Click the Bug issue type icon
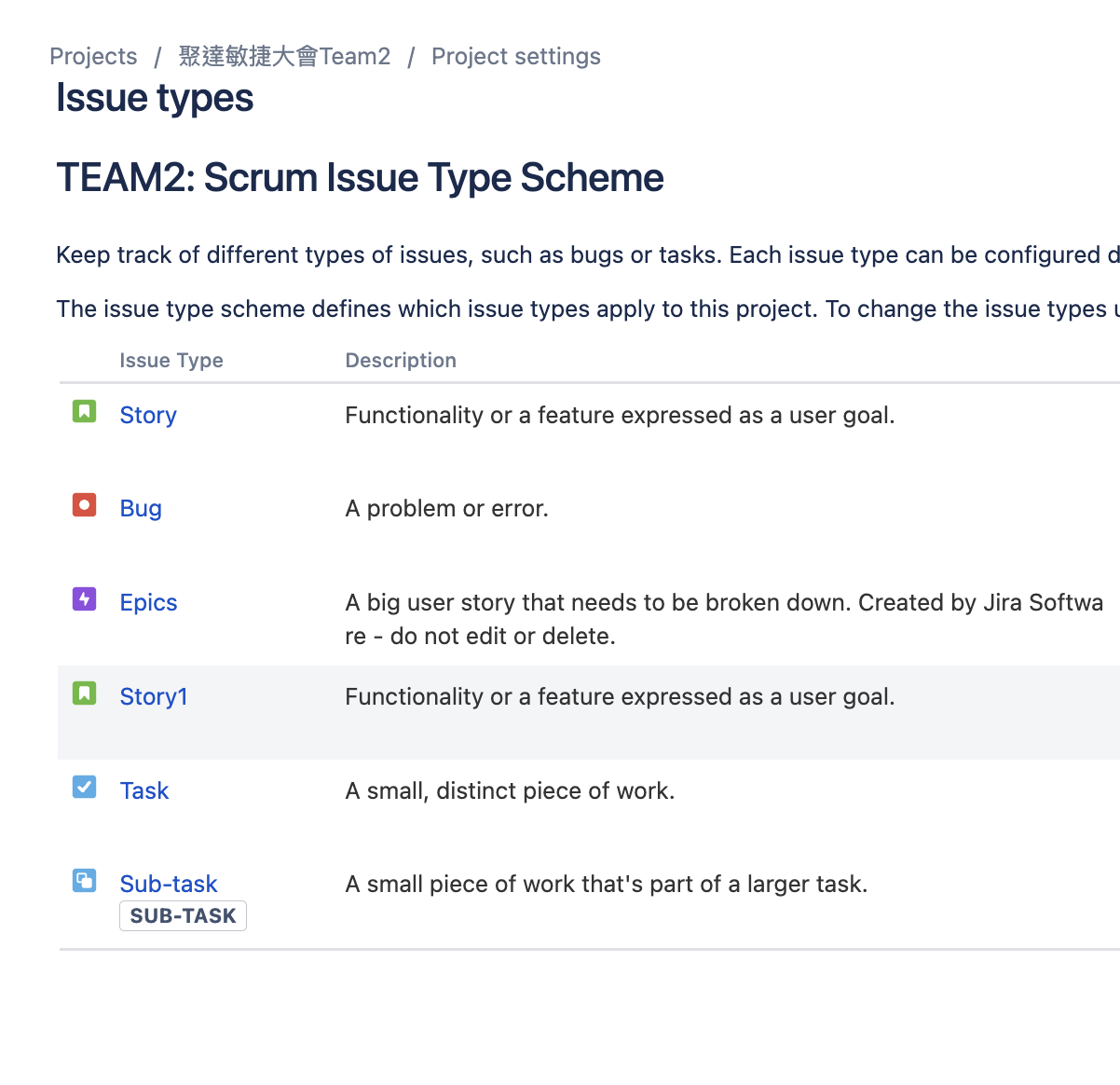 tap(83, 506)
